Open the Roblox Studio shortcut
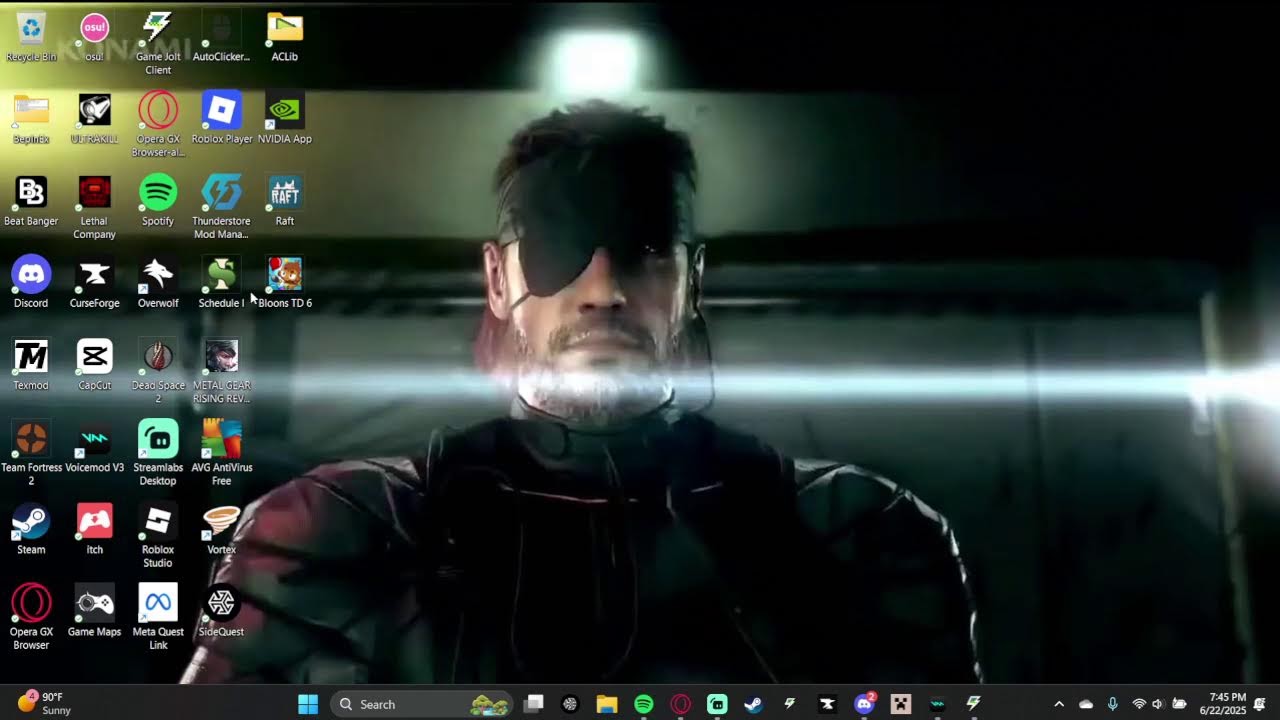The image size is (1280, 720). [158, 535]
